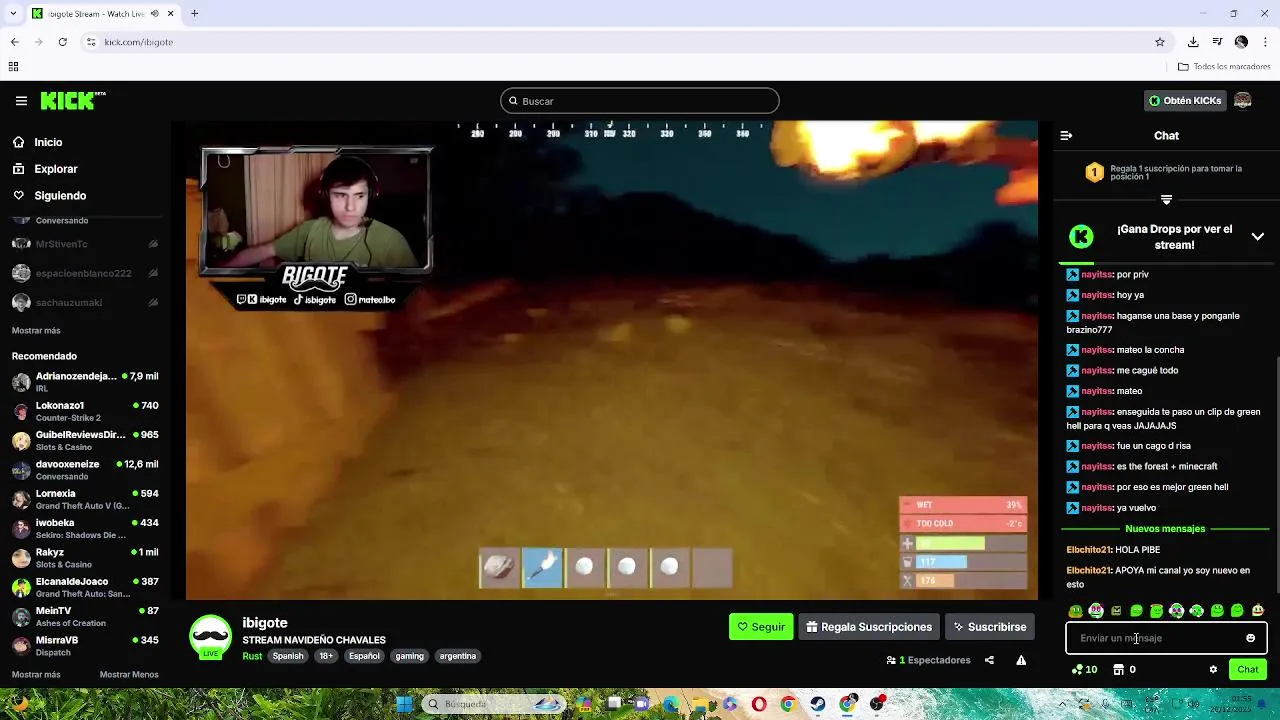Open chat settings gear
Viewport: 1280px width, 720px height.
coord(1213,670)
